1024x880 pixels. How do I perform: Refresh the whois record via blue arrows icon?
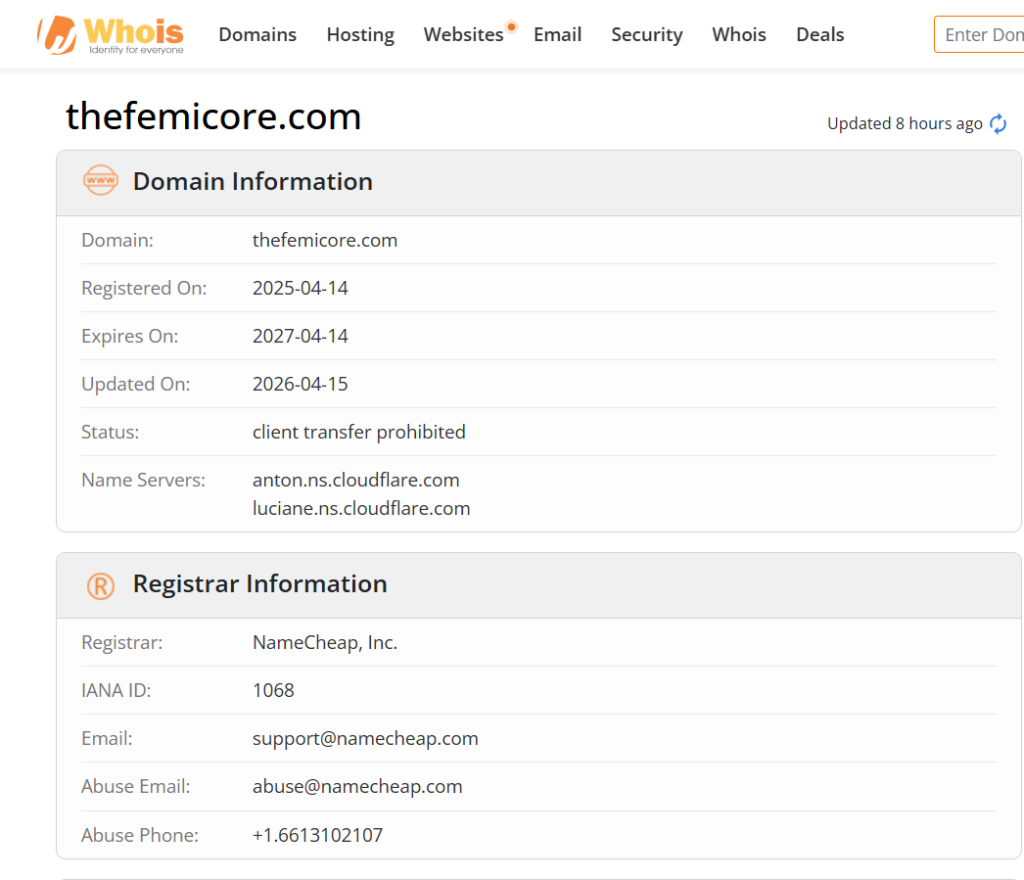[x=998, y=123]
